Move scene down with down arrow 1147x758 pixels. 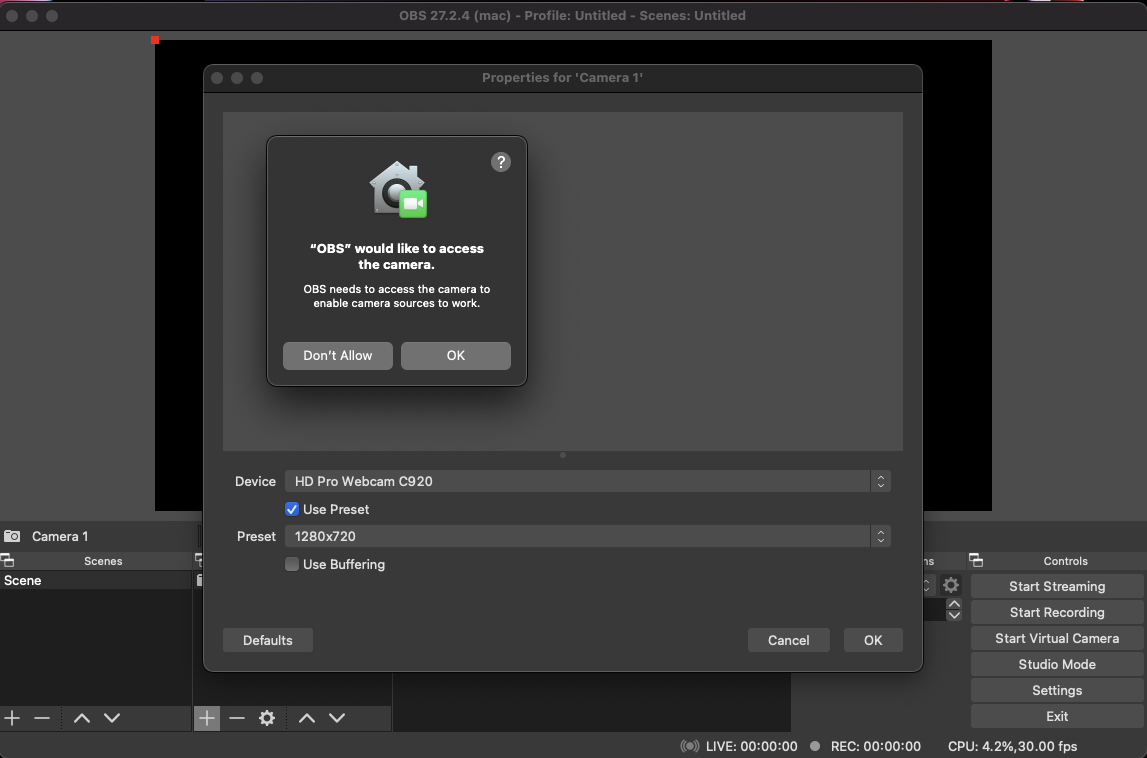click(112, 718)
